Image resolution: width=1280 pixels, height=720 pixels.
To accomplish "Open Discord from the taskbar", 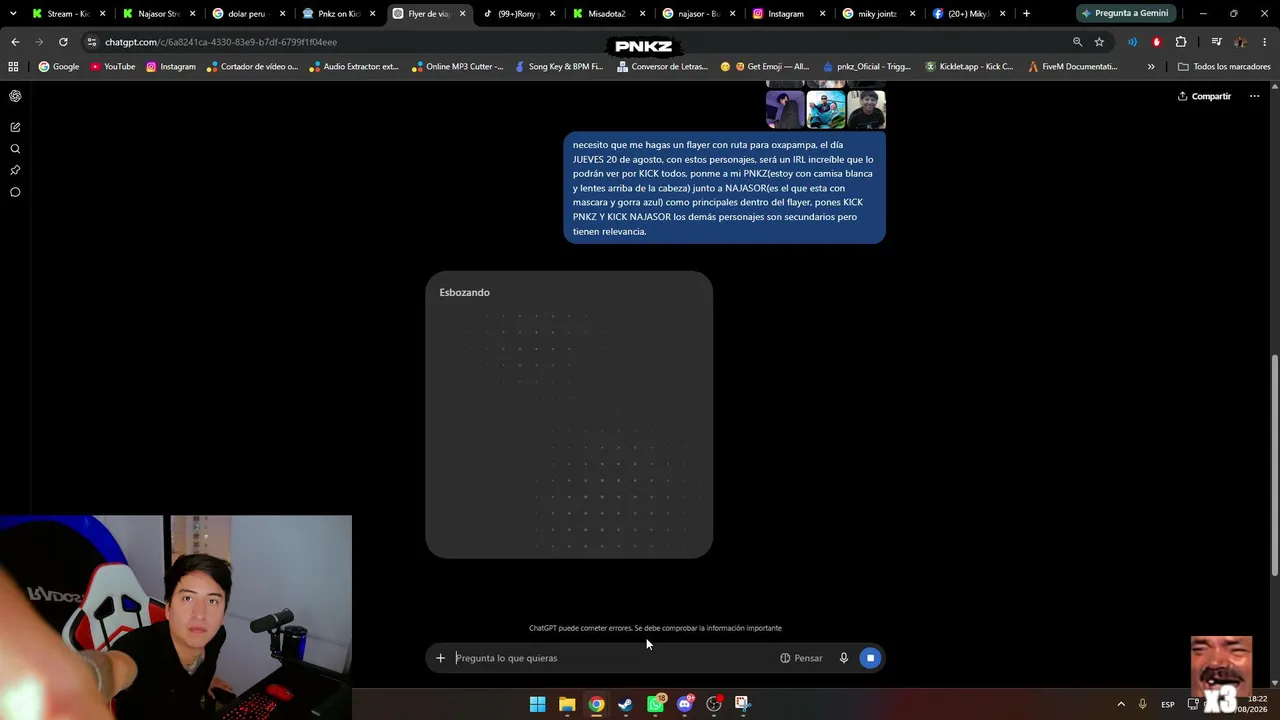I will [685, 704].
